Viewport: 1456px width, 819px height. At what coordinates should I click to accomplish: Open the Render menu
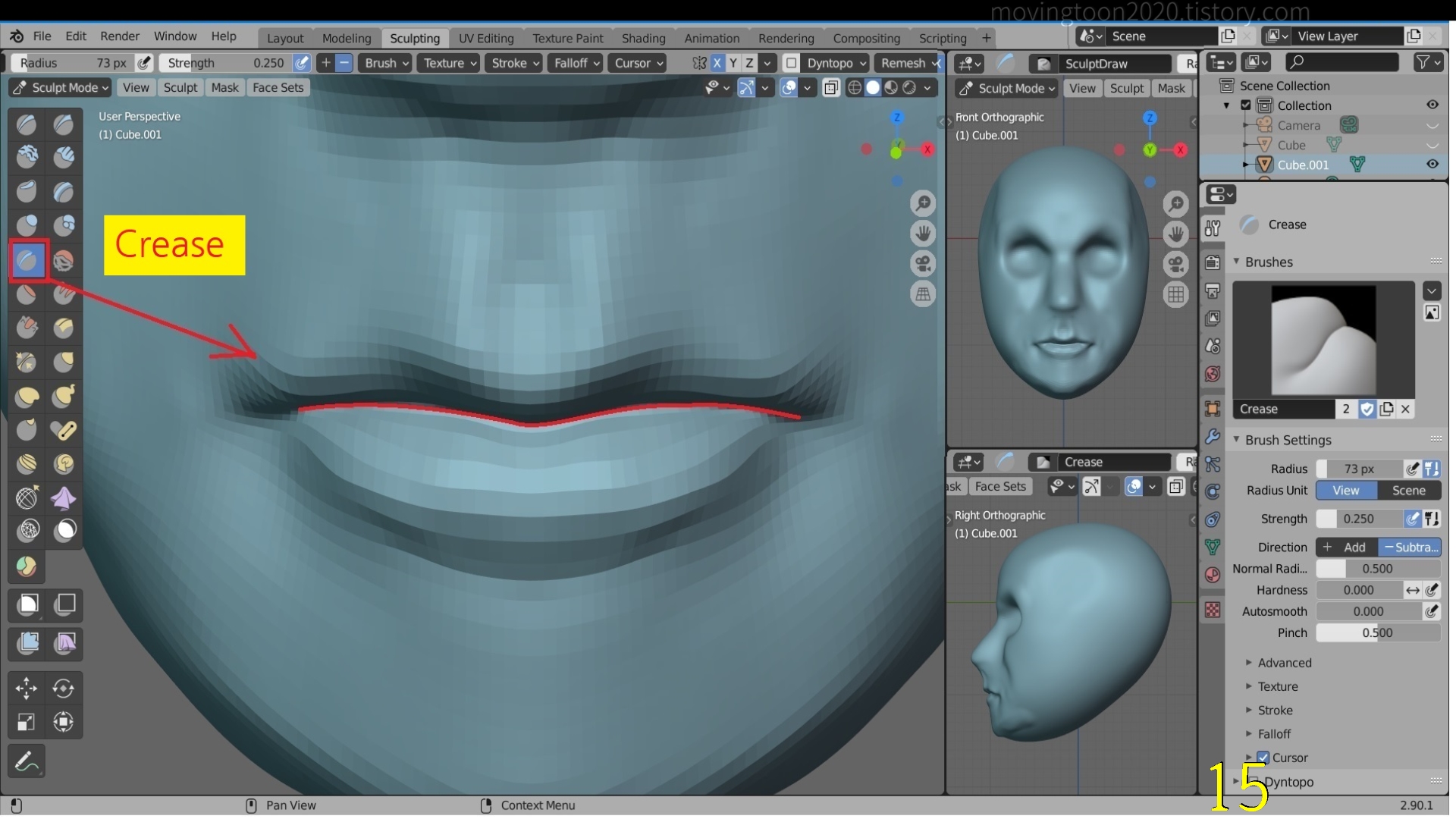point(120,36)
